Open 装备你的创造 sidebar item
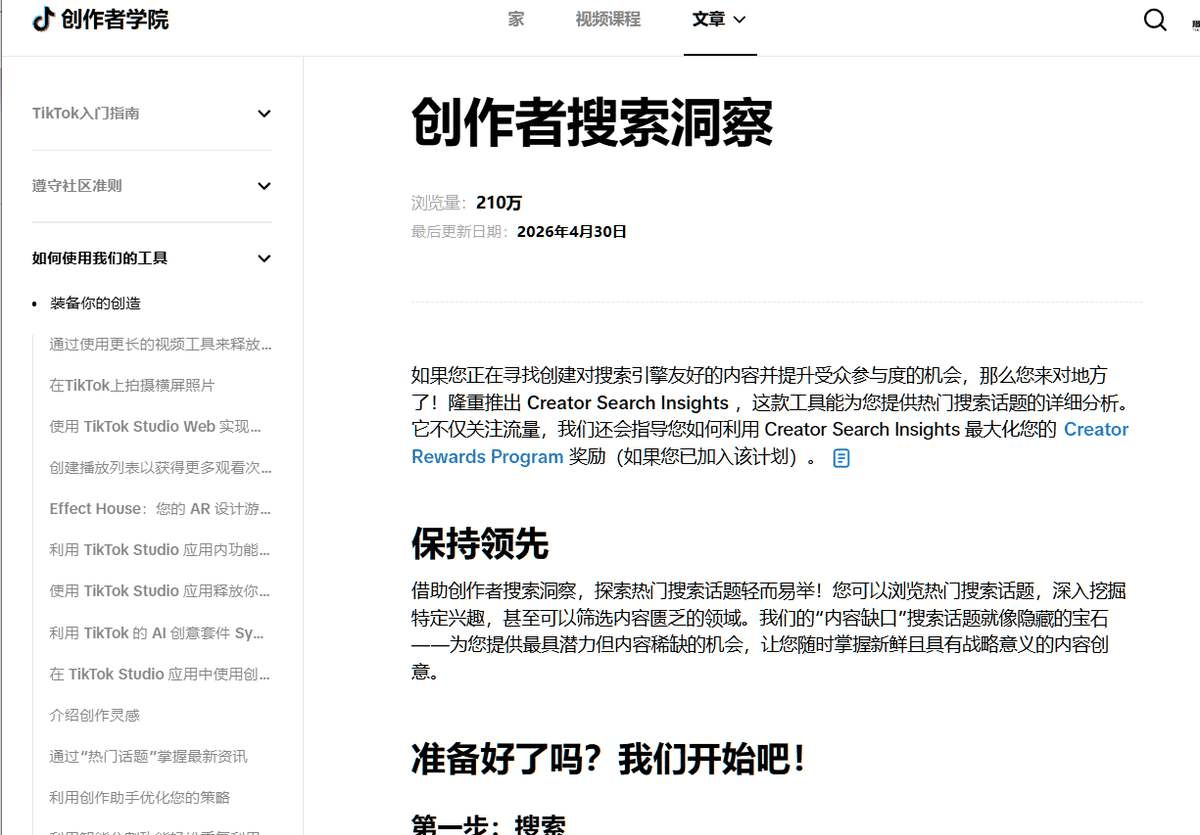The width and height of the screenshot is (1200, 835). coord(96,304)
